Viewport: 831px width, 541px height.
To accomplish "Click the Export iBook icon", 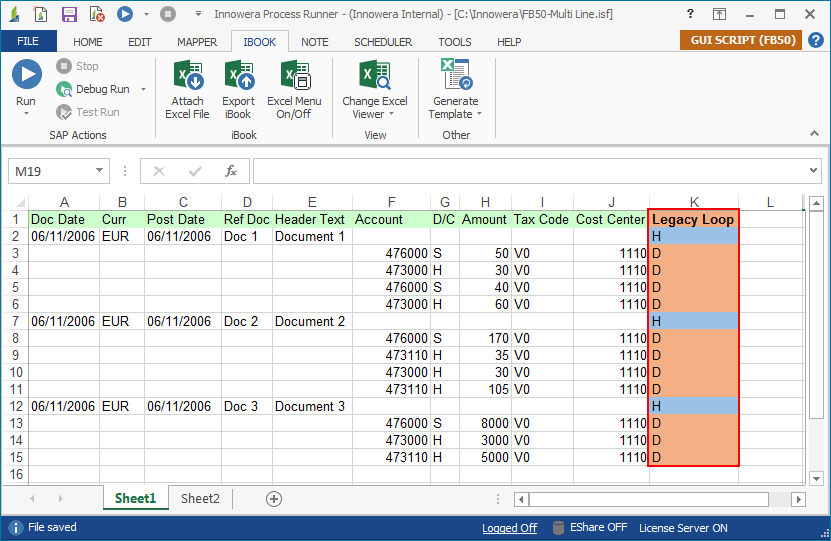I will pyautogui.click(x=238, y=77).
